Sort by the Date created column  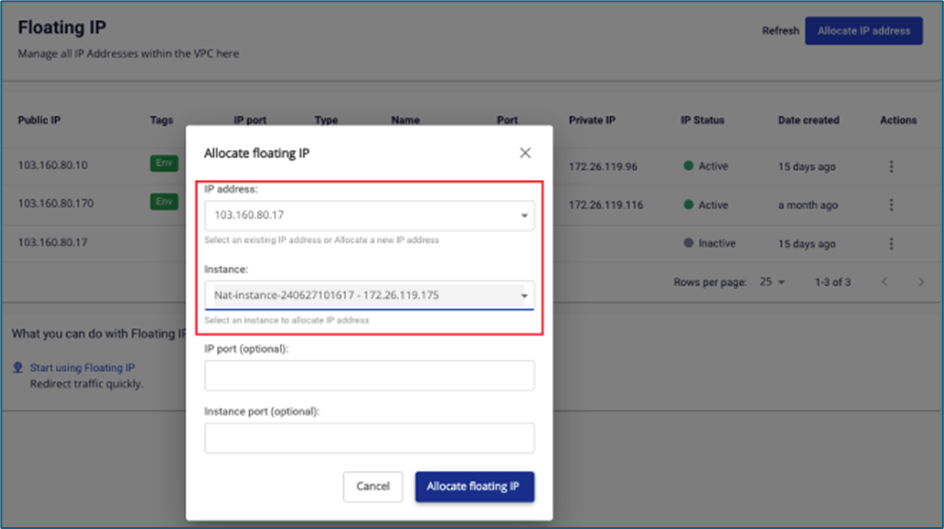click(808, 120)
